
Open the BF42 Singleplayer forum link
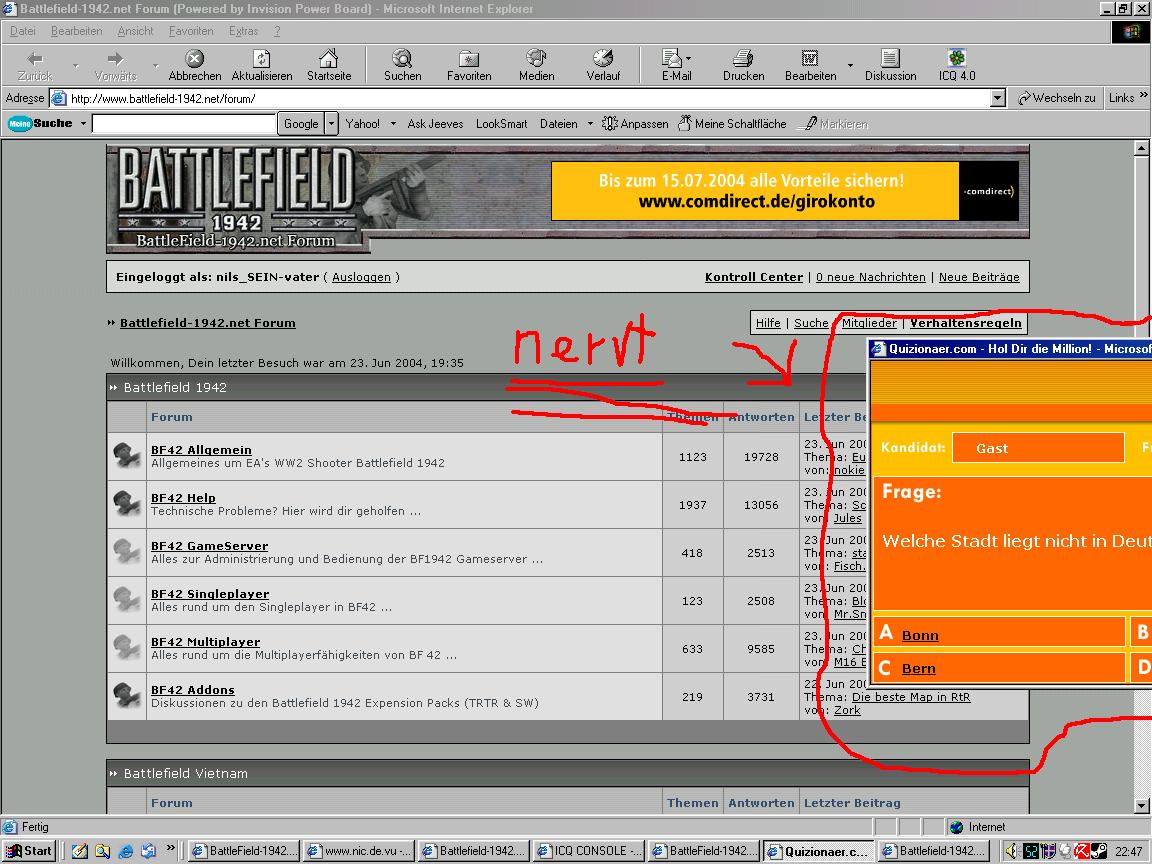coord(210,594)
